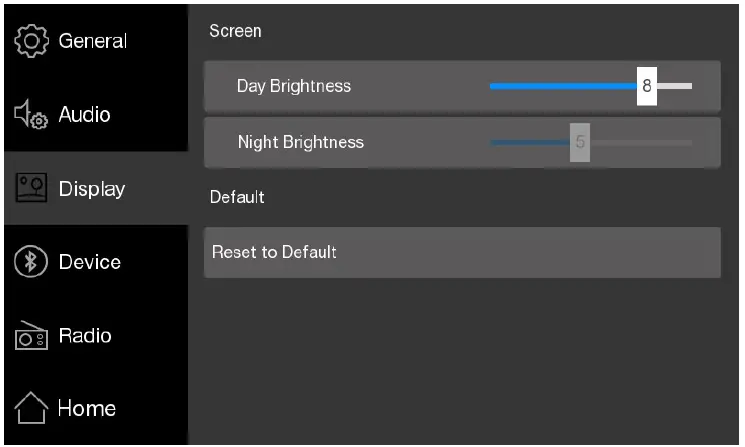745x447 pixels.
Task: Return via the Home label
Action: click(87, 408)
